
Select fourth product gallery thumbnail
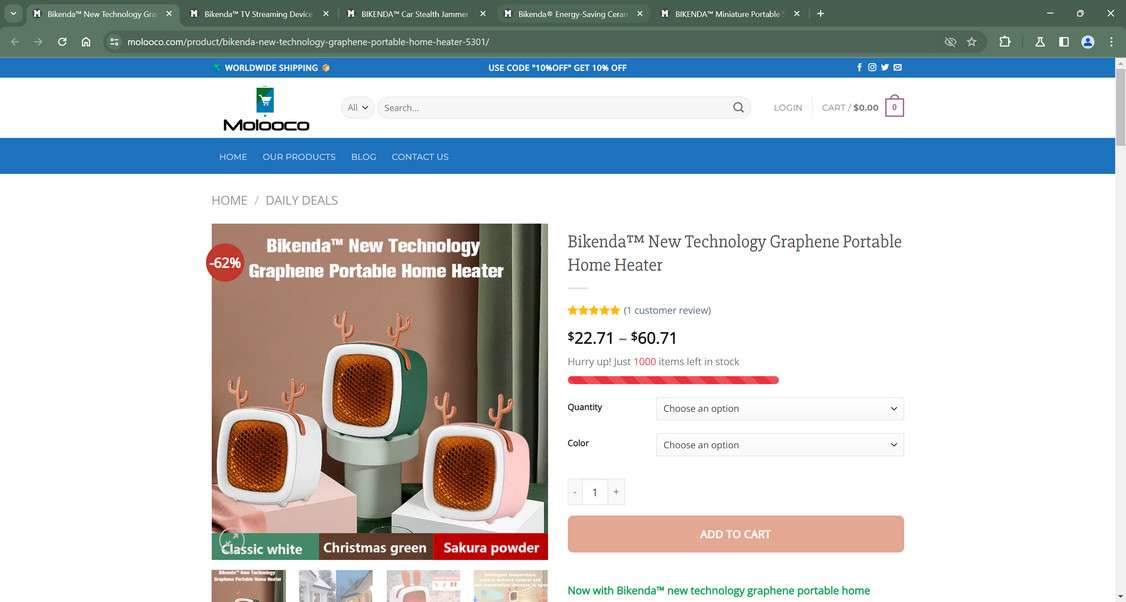(x=511, y=586)
